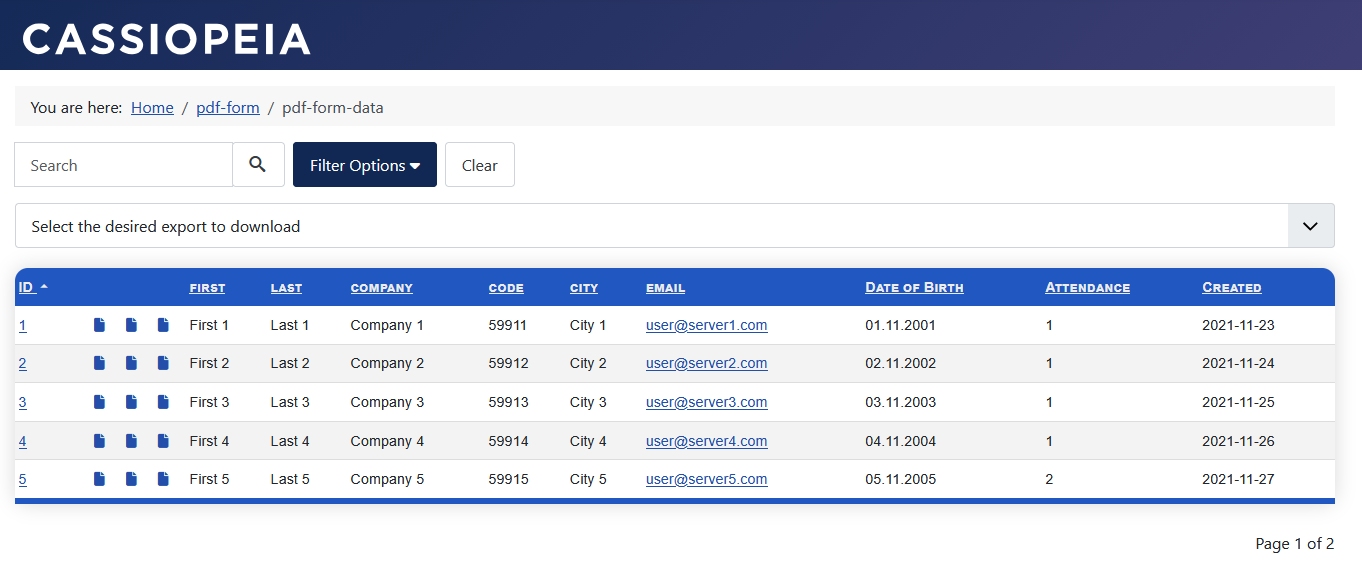The height and width of the screenshot is (562, 1362).
Task: Open third document icon in row 5
Action: 163,479
